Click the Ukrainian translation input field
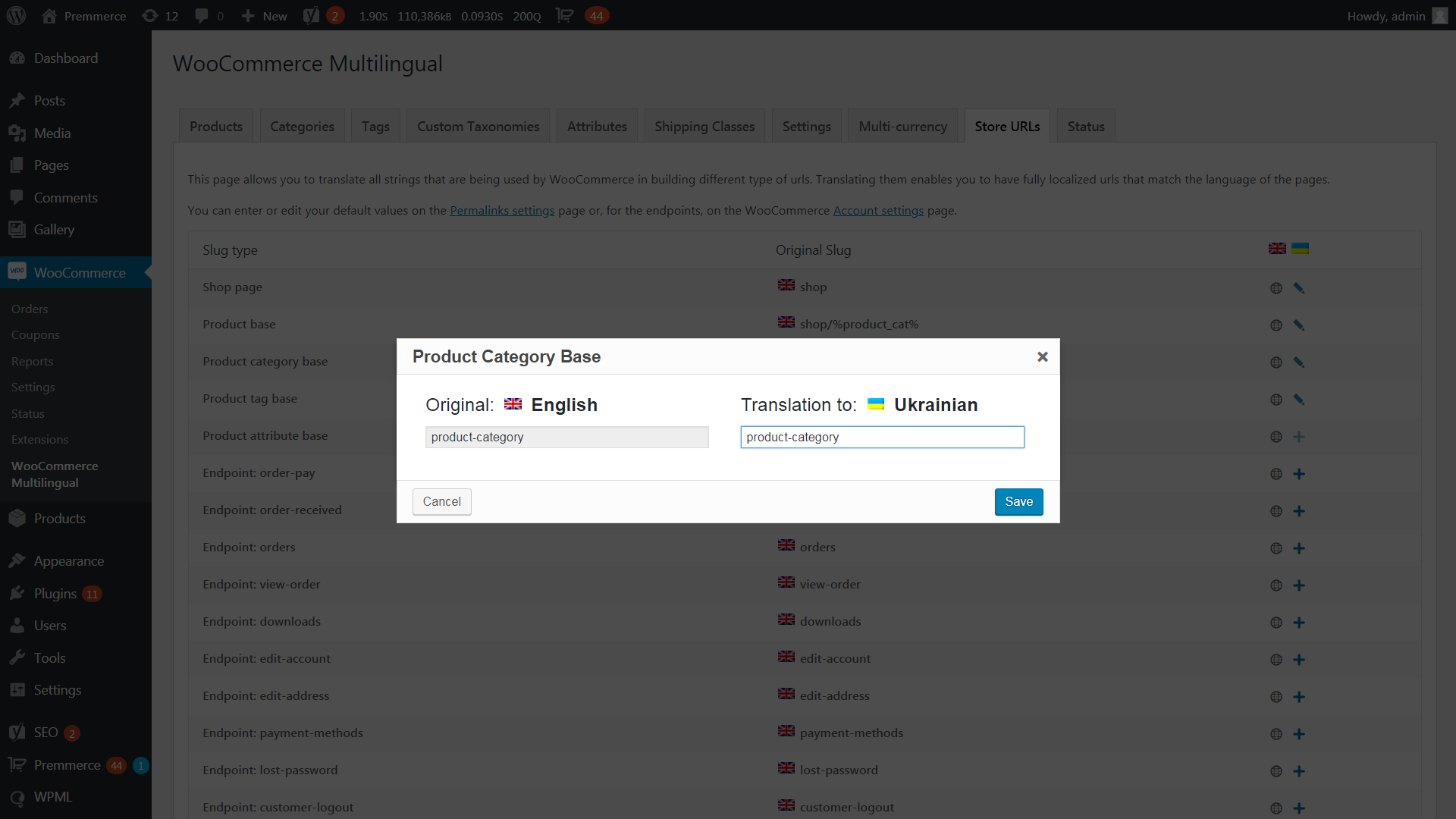This screenshot has width=1456, height=819. 882,437
